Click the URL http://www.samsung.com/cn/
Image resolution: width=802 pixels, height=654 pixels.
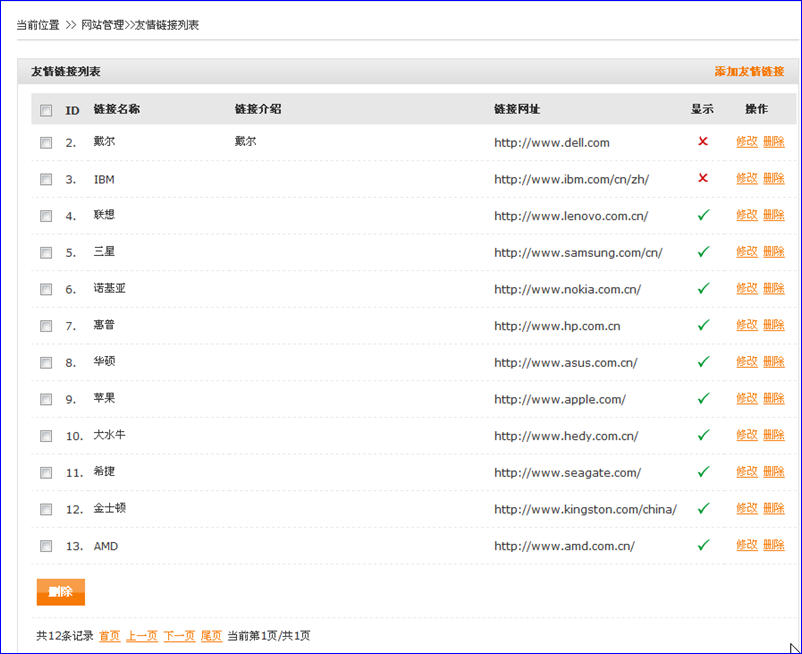578,253
